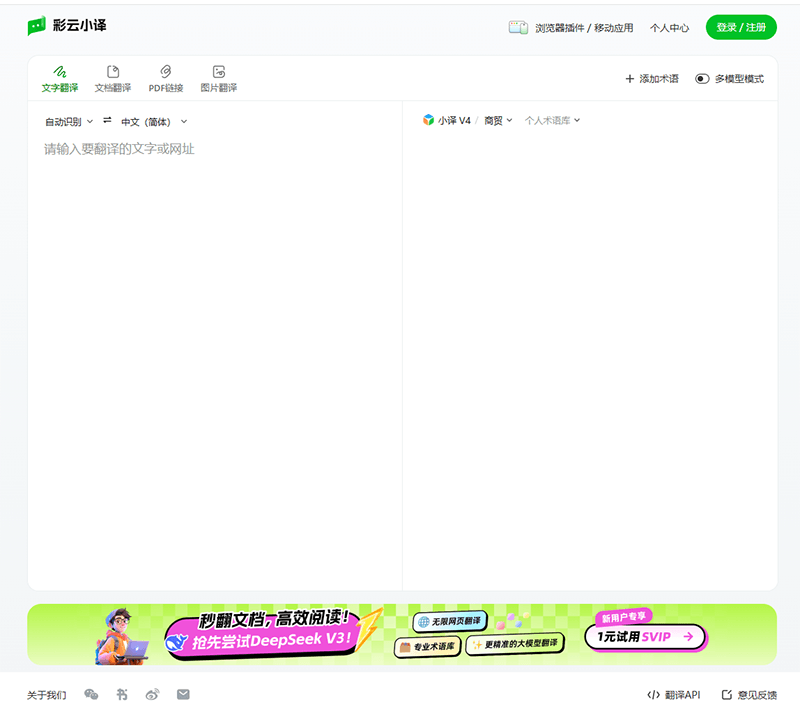Swap source and target languages
The width and height of the screenshot is (800, 716).
point(107,121)
